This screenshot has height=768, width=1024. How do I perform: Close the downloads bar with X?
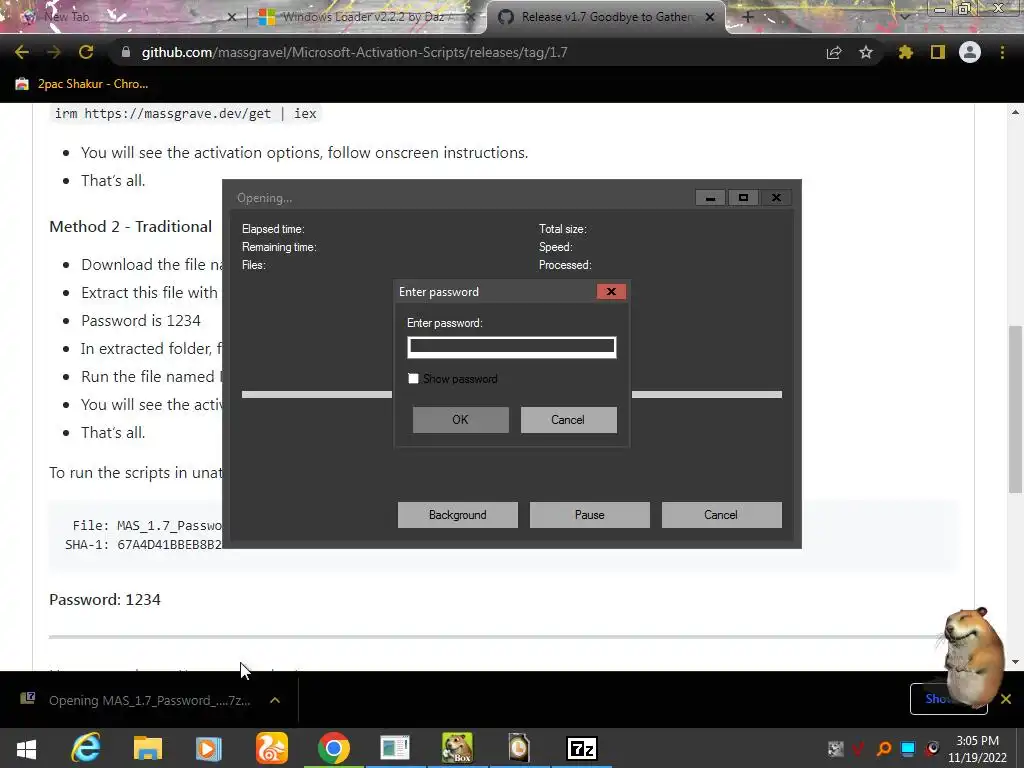[x=1006, y=699]
